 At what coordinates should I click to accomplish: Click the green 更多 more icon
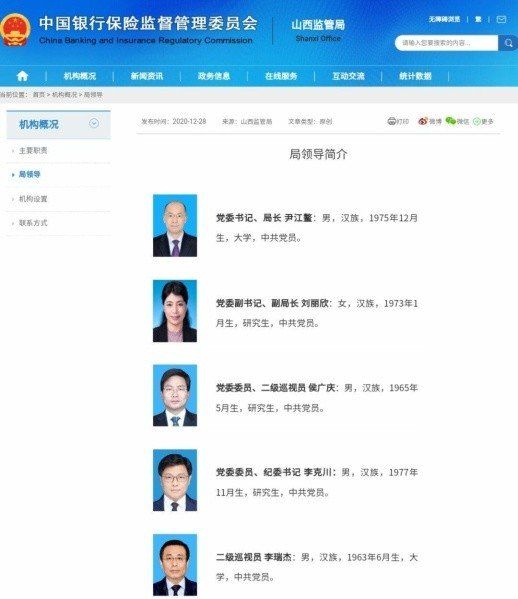476,121
